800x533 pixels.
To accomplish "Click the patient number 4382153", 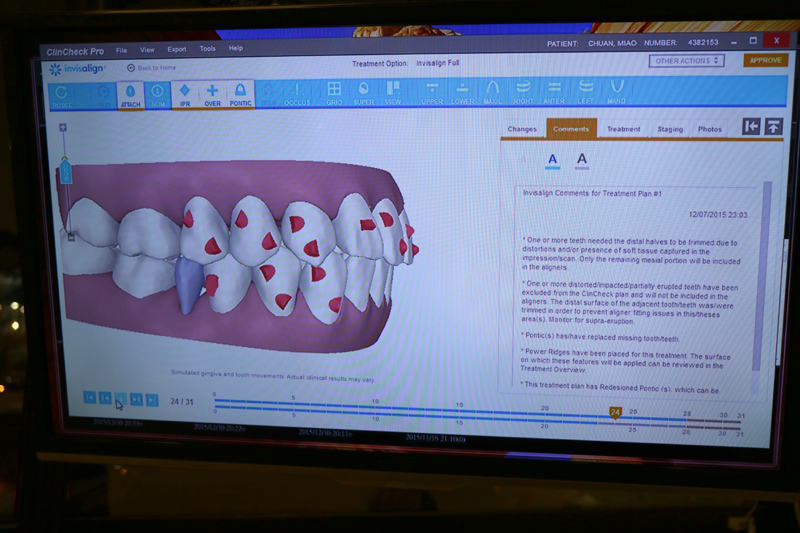I will (x=703, y=42).
